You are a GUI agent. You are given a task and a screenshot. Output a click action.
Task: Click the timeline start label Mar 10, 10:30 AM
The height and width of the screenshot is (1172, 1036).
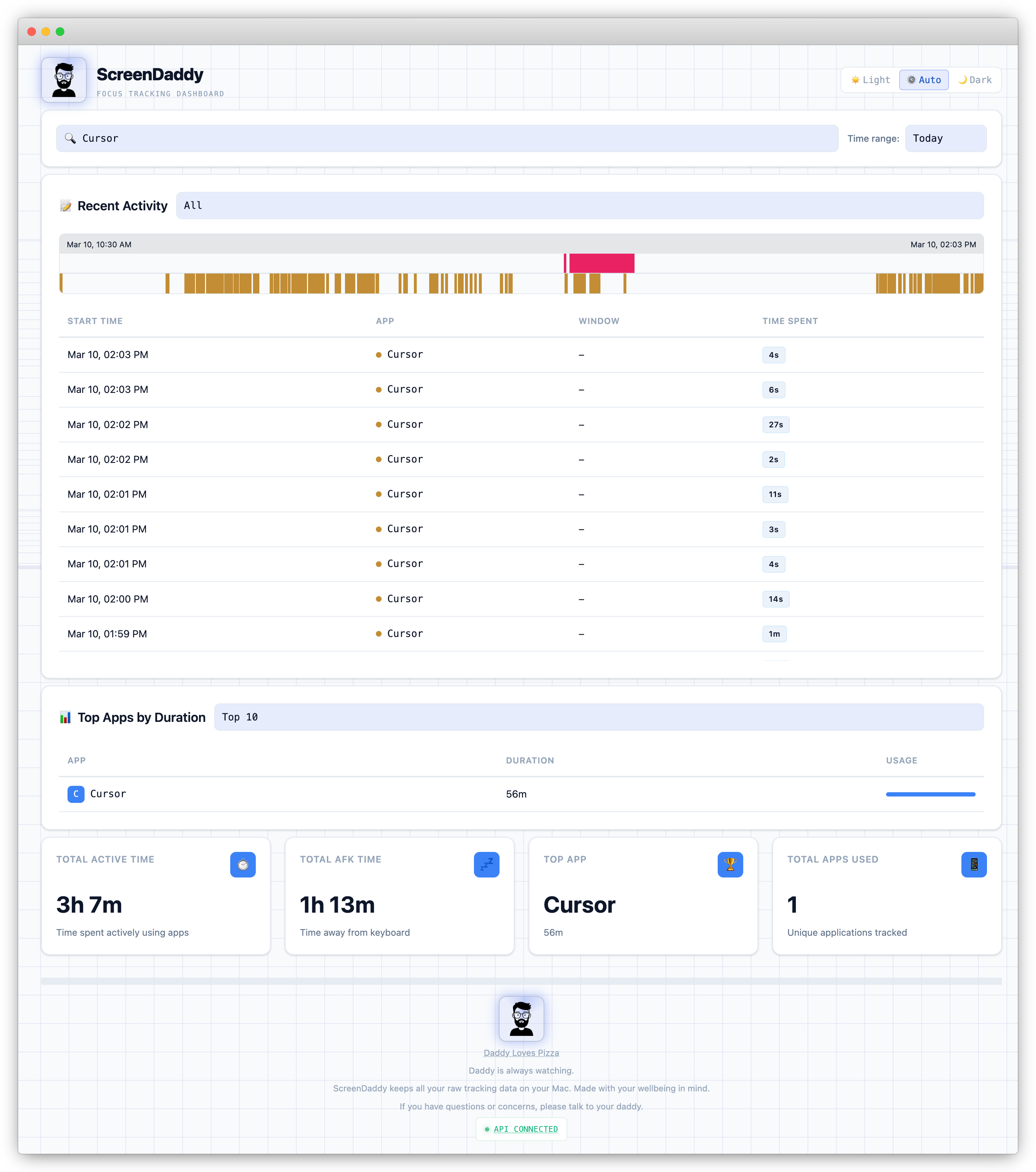(x=99, y=244)
